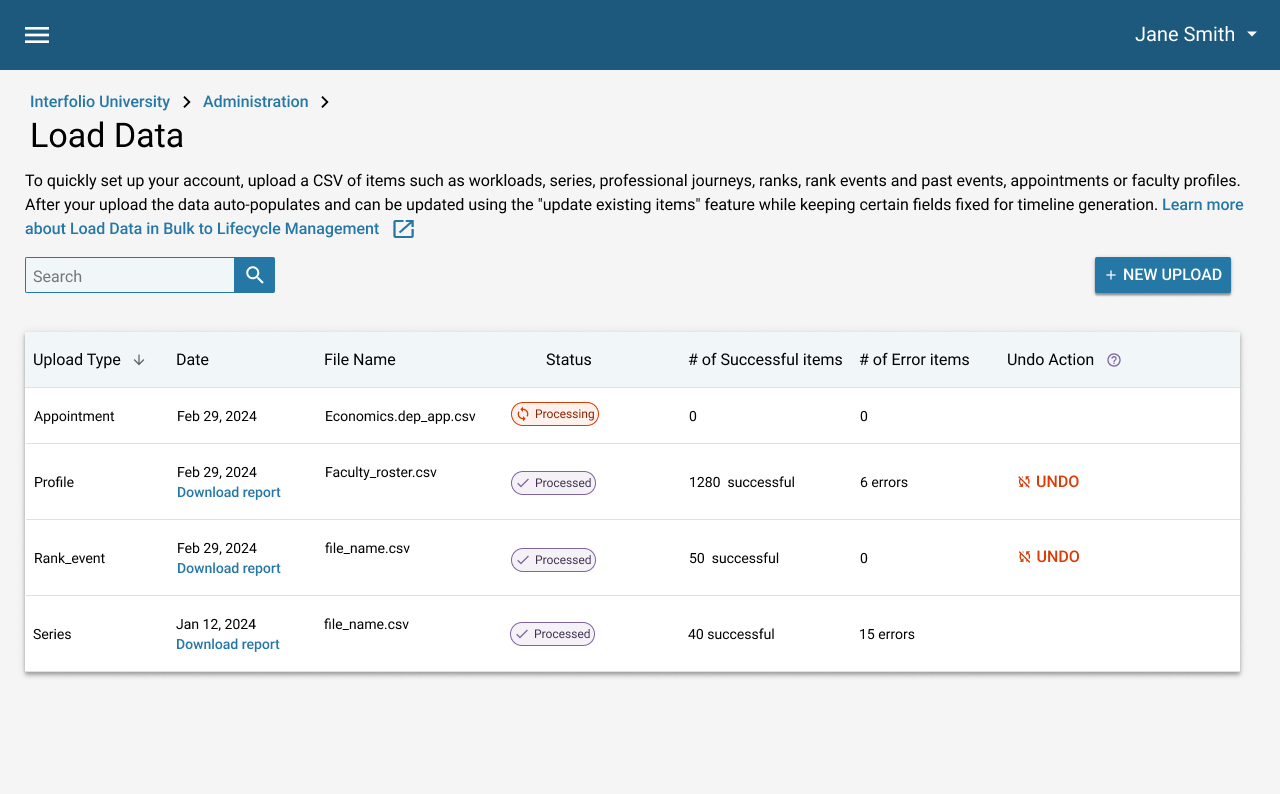
Task: Click Processed status badge for Rank_event row
Action: [553, 560]
